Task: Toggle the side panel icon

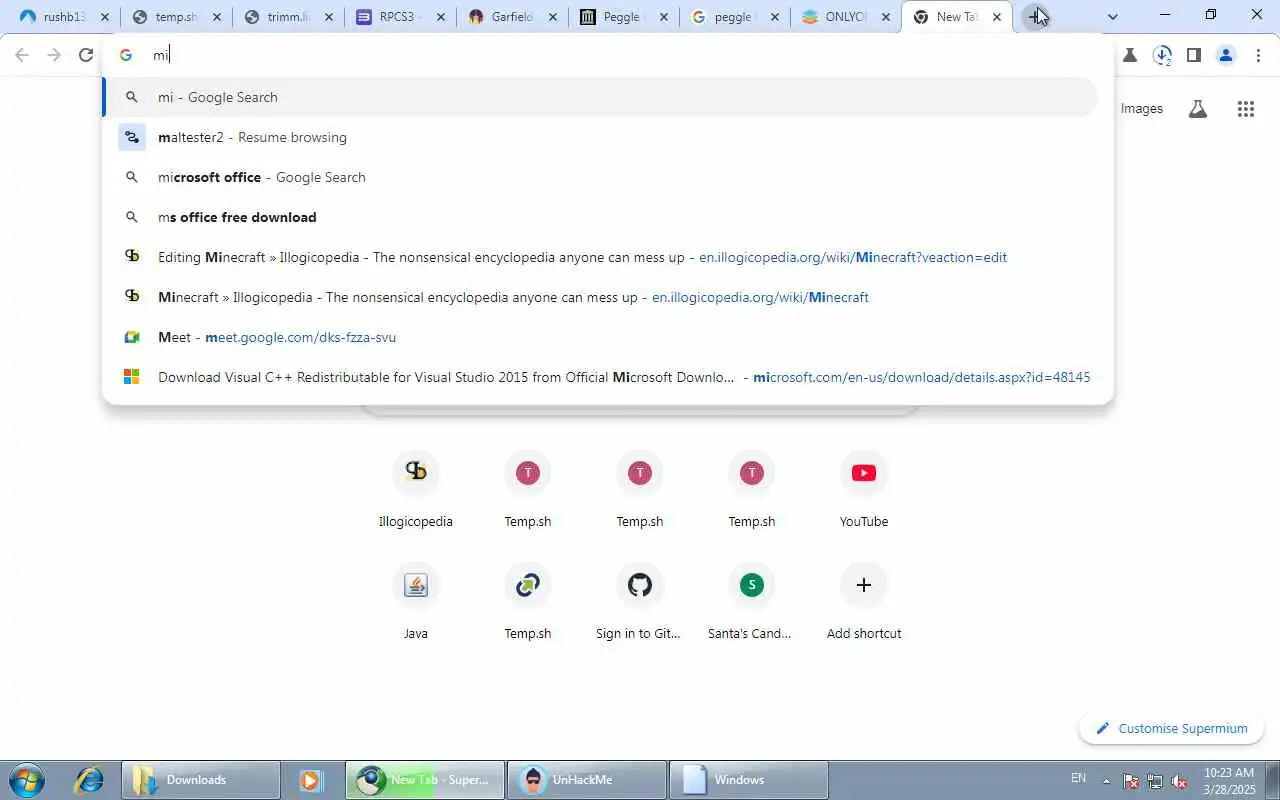Action: click(x=1194, y=55)
